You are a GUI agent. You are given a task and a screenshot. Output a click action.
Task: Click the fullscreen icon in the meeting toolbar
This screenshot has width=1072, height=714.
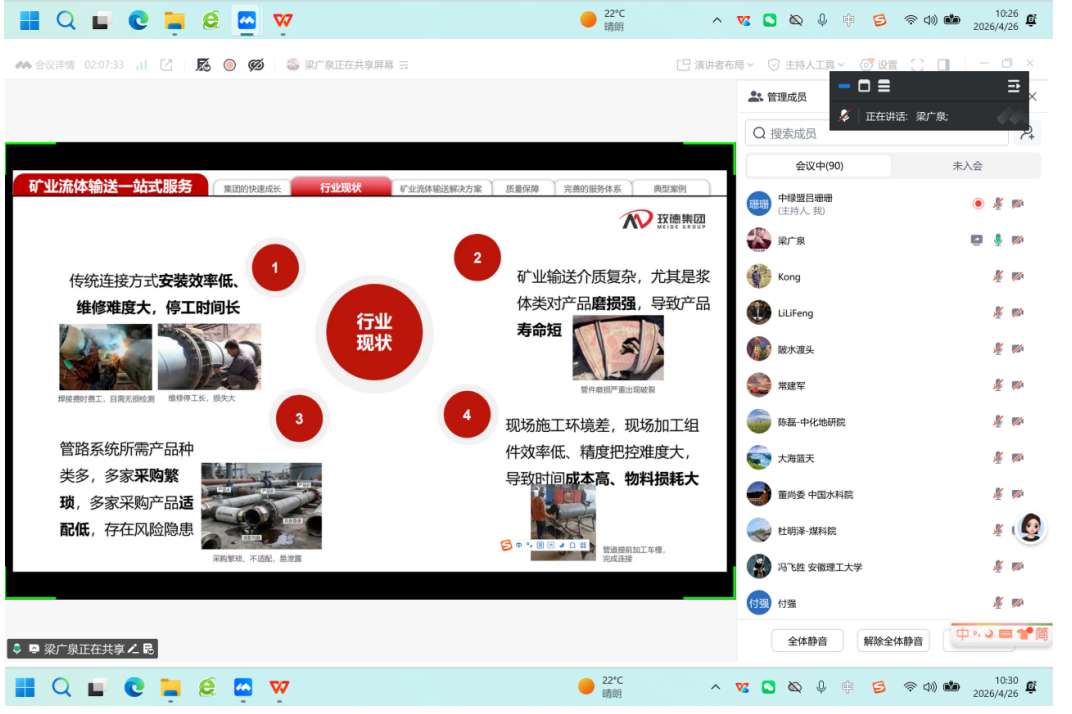point(917,65)
